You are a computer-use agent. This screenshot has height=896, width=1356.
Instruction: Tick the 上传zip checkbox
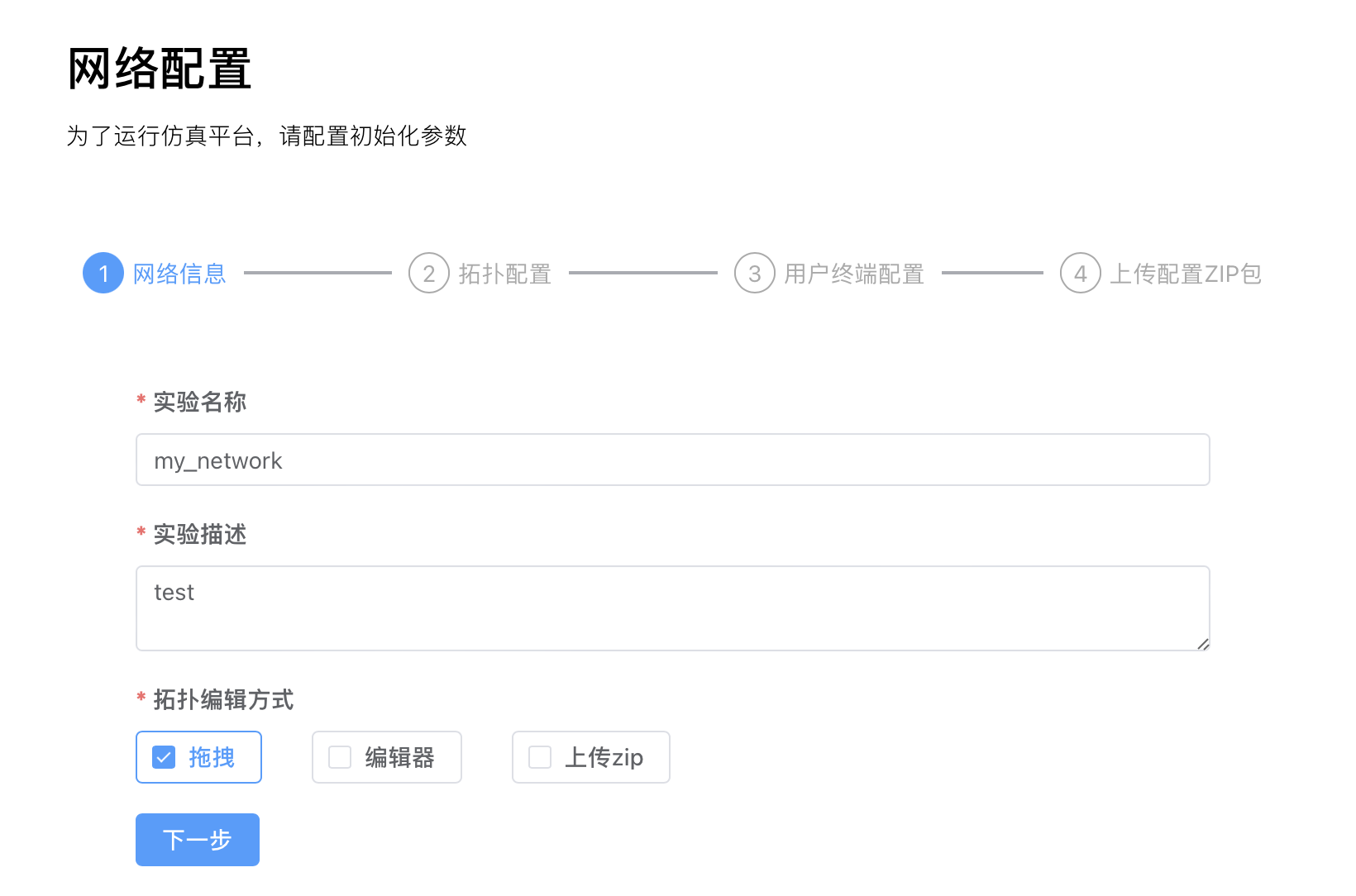[540, 757]
